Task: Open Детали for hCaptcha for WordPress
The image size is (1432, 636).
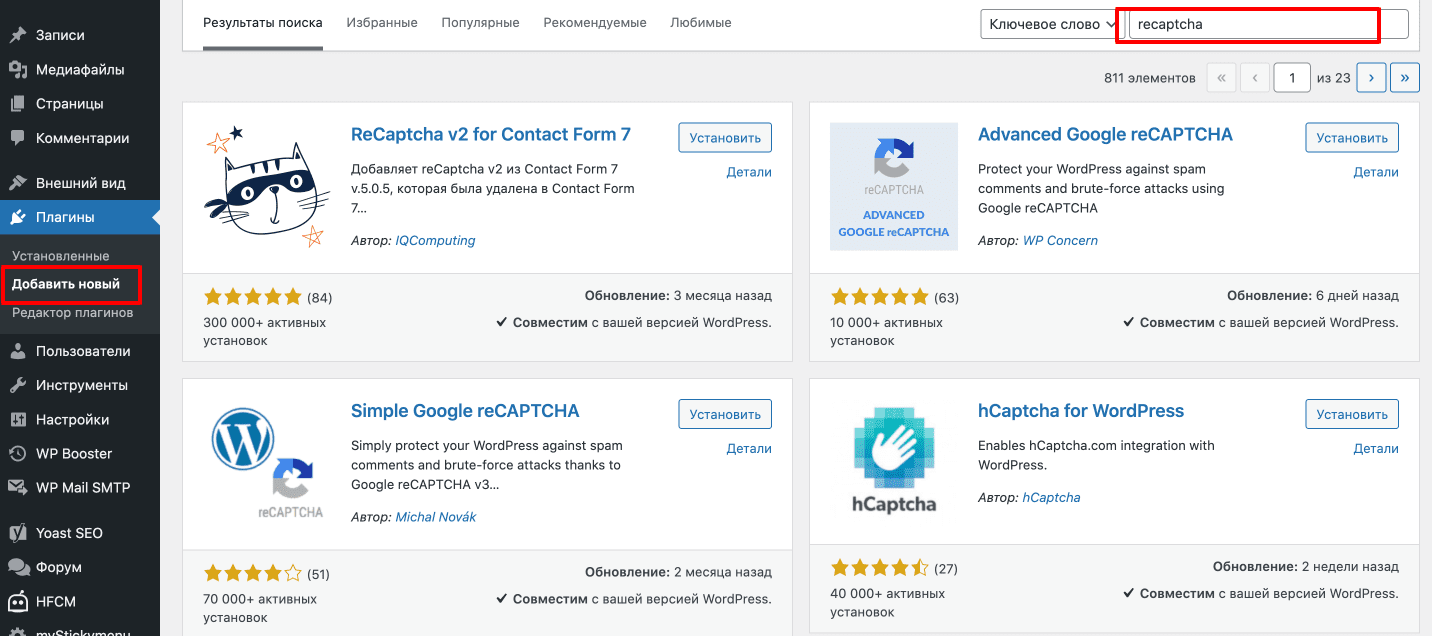Action: pyautogui.click(x=1376, y=448)
